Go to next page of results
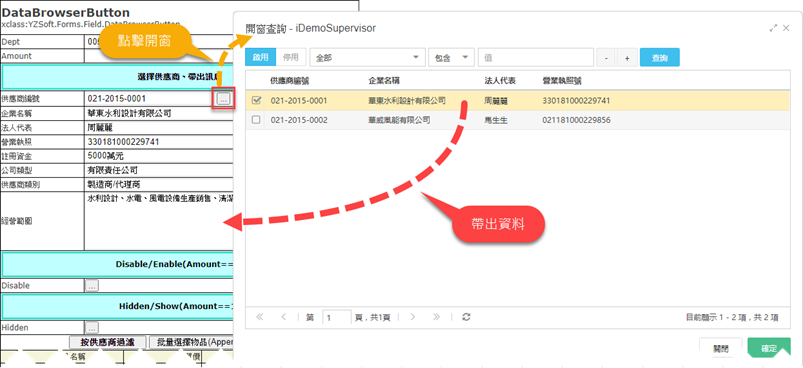803x368 pixels. (412, 317)
